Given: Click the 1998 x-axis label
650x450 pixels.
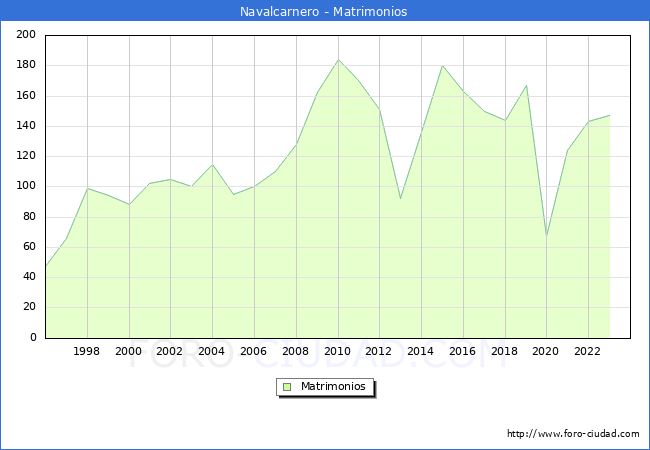Looking at the screenshot, I should click(x=86, y=351).
